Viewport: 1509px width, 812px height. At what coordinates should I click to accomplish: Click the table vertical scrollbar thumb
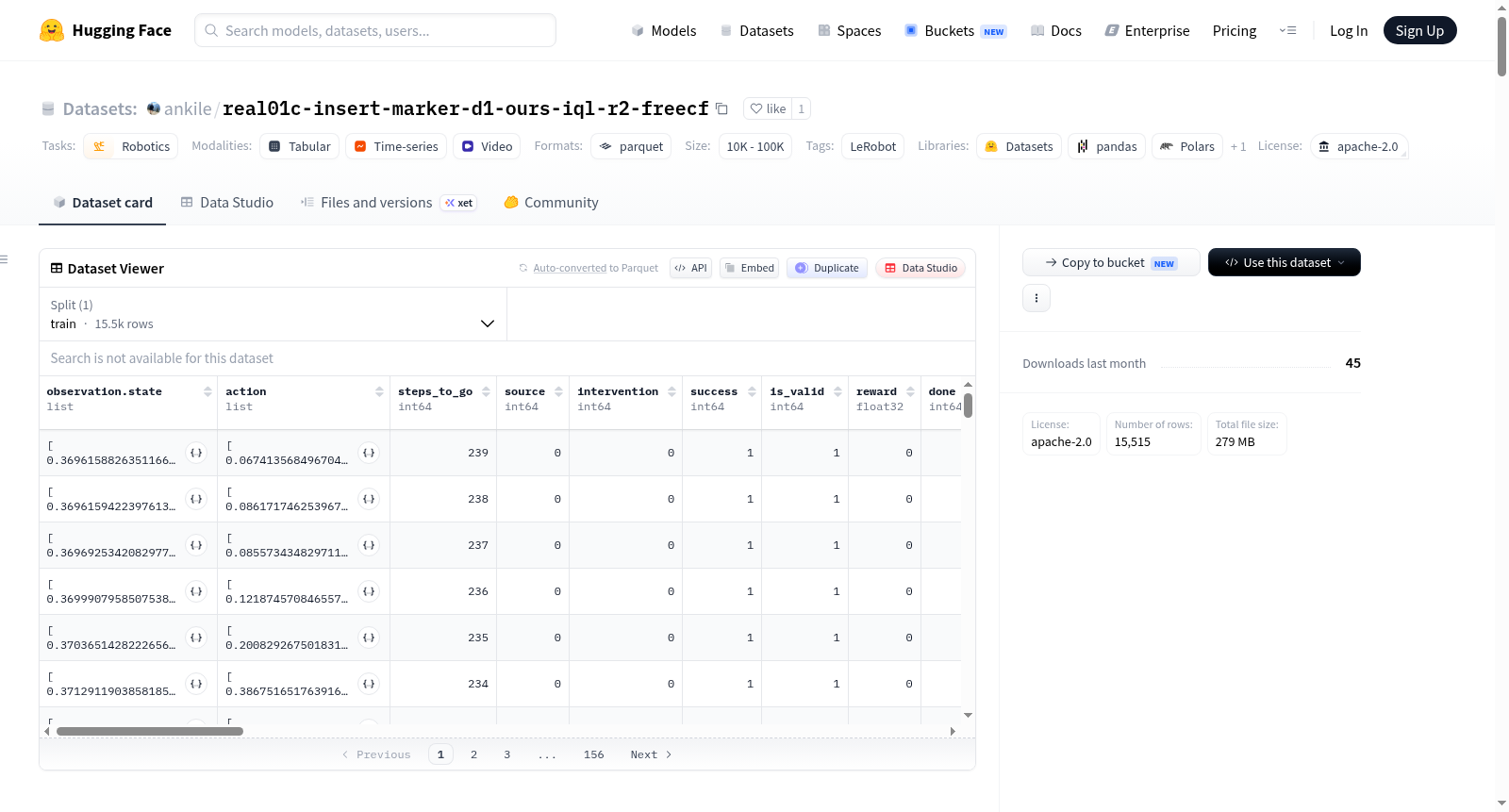tap(968, 406)
